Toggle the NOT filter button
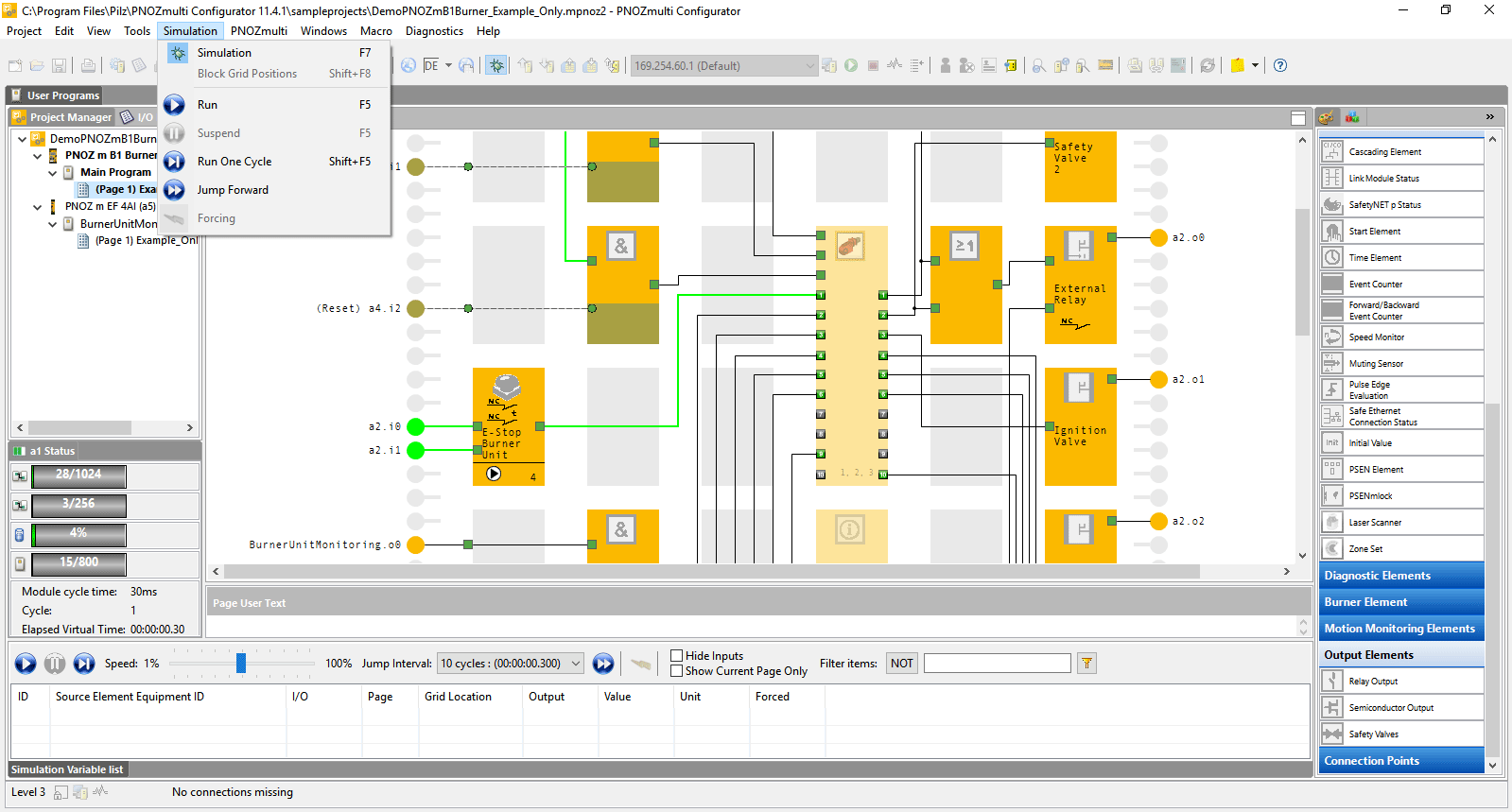The image size is (1512, 812). [902, 664]
